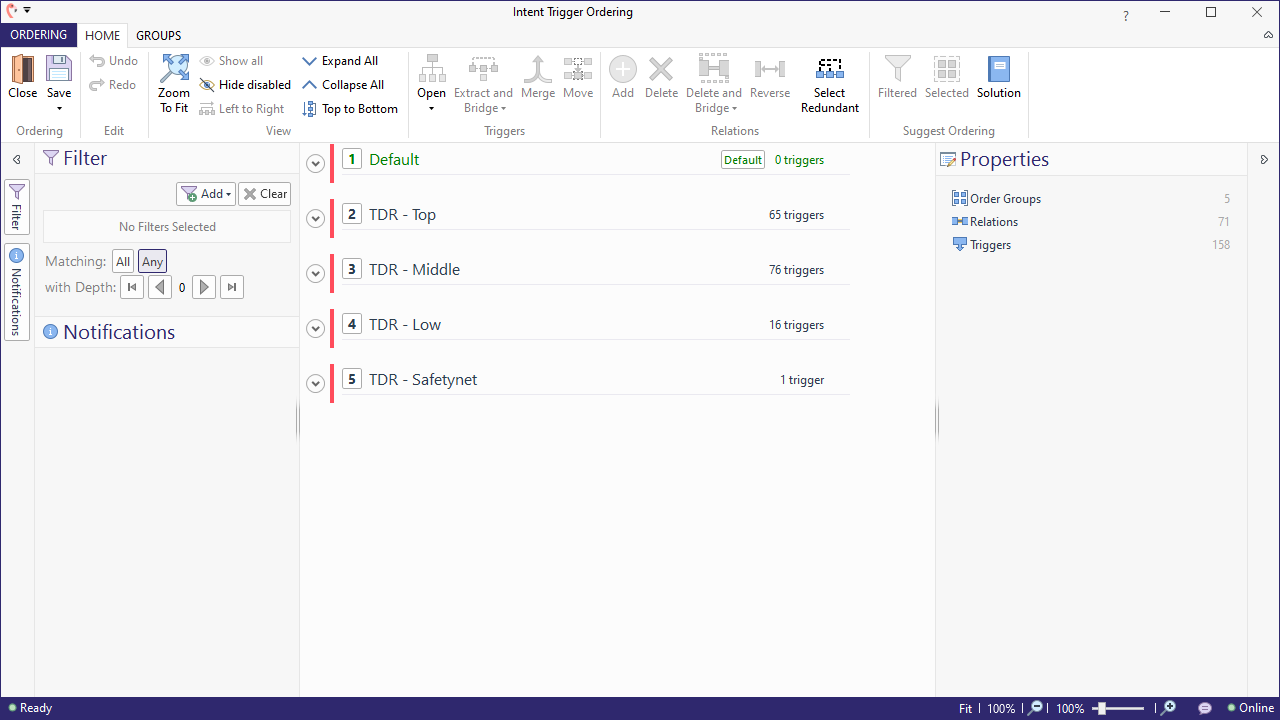Select Triggers row in Properties panel
The image size is (1280, 720).
point(990,245)
